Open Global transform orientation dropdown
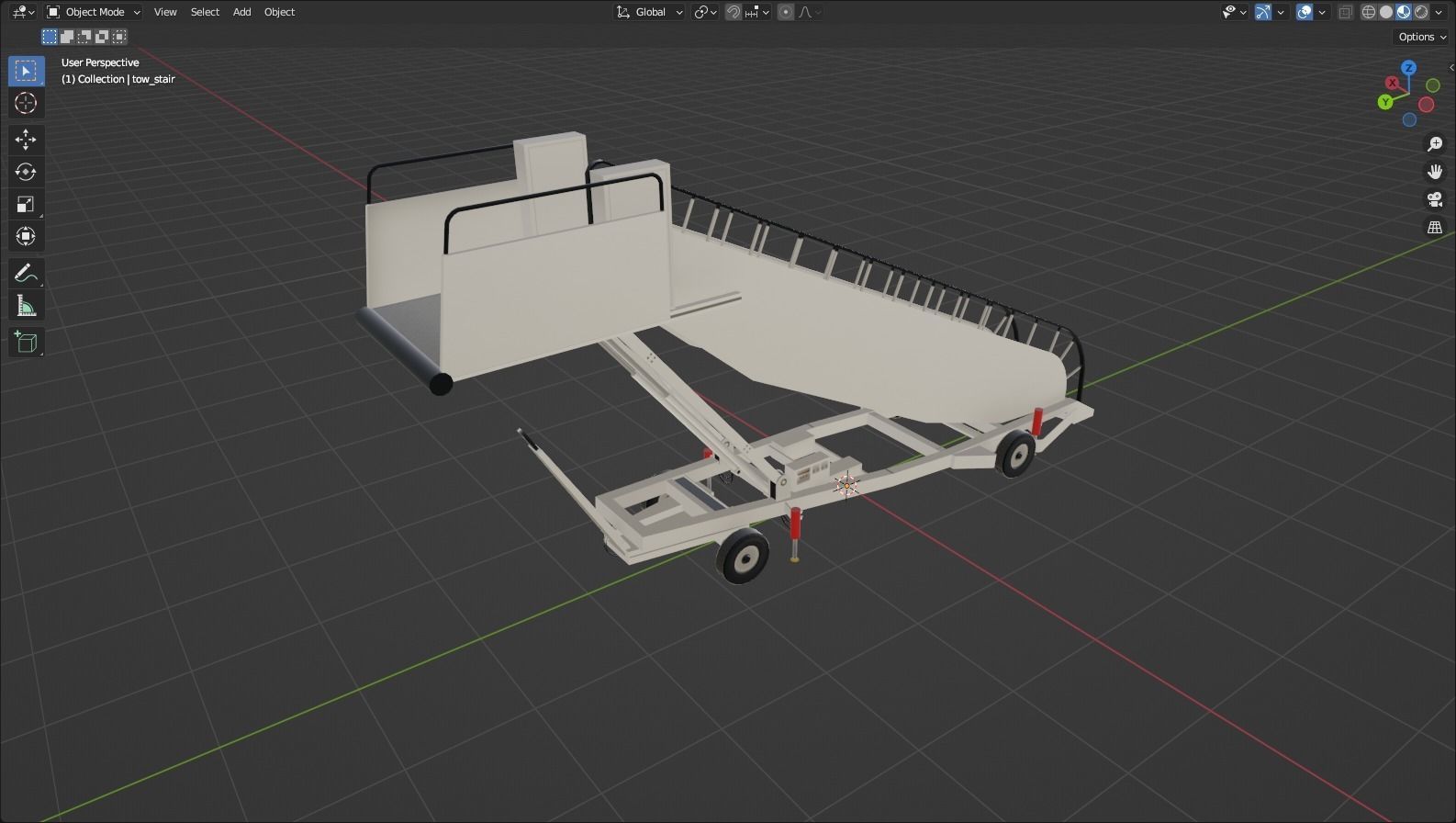The image size is (1456, 823). [x=650, y=12]
